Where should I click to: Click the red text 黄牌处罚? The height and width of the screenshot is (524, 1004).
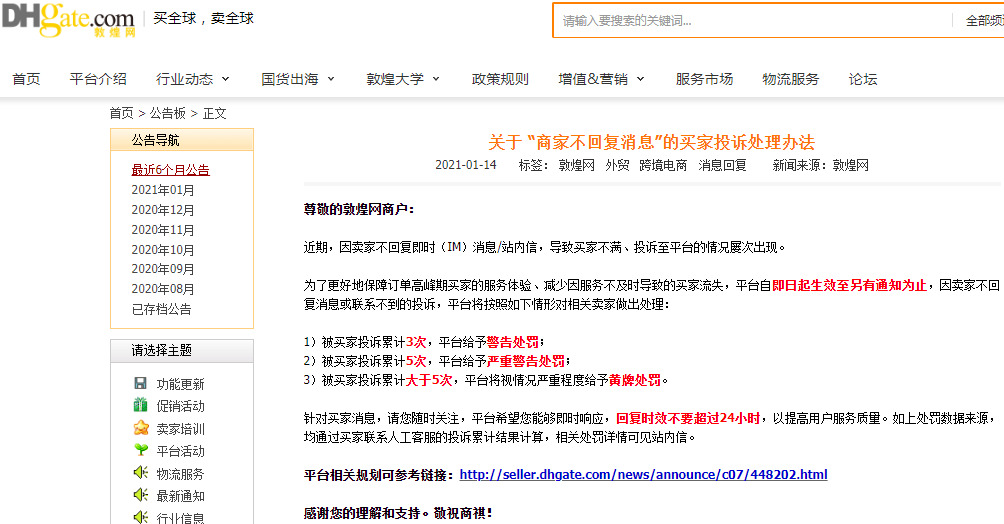(635, 380)
